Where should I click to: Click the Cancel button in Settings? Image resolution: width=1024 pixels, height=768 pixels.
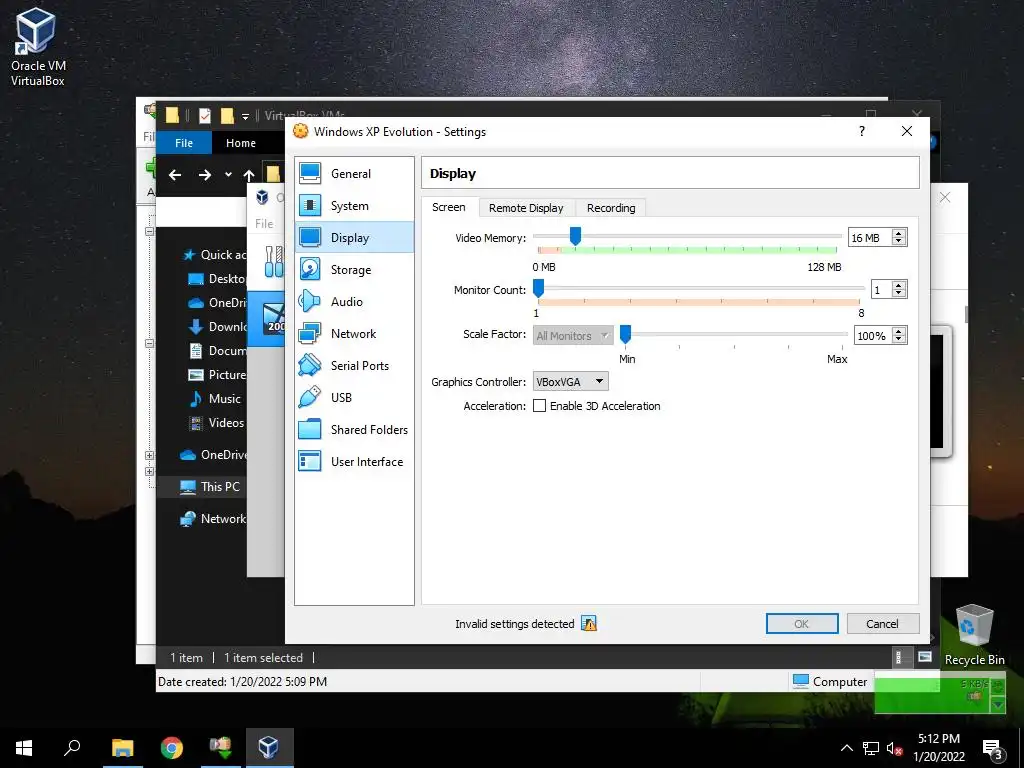882,624
